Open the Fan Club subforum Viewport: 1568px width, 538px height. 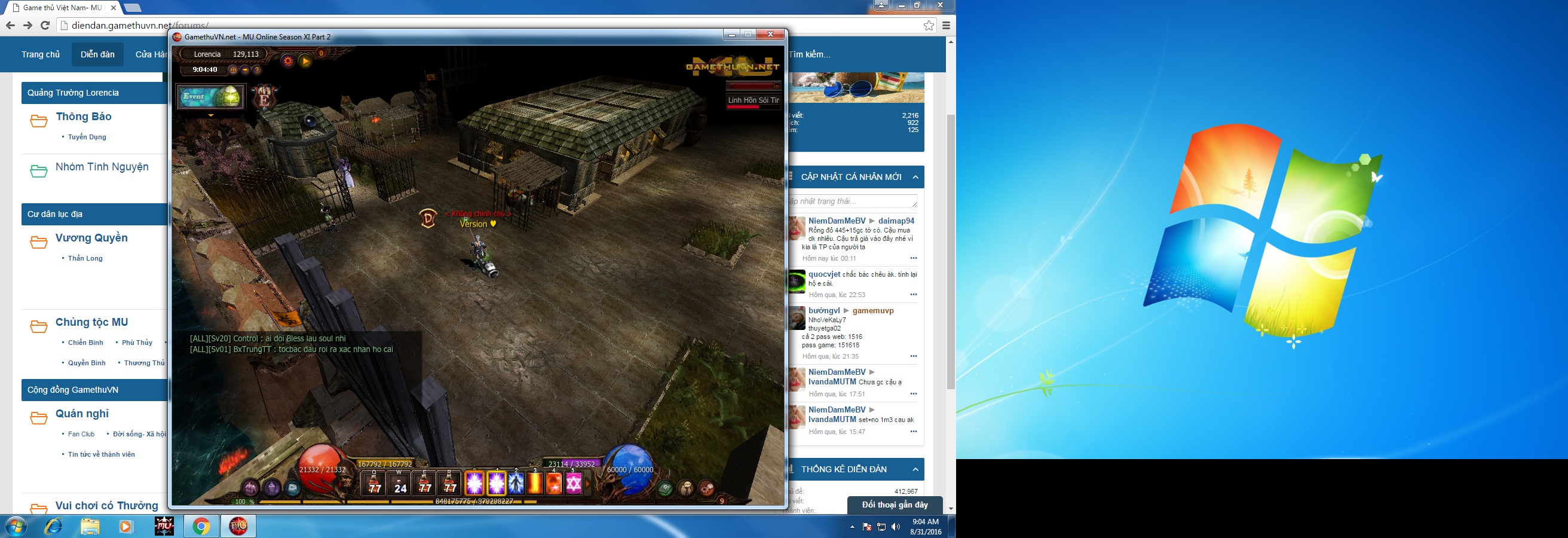81,434
